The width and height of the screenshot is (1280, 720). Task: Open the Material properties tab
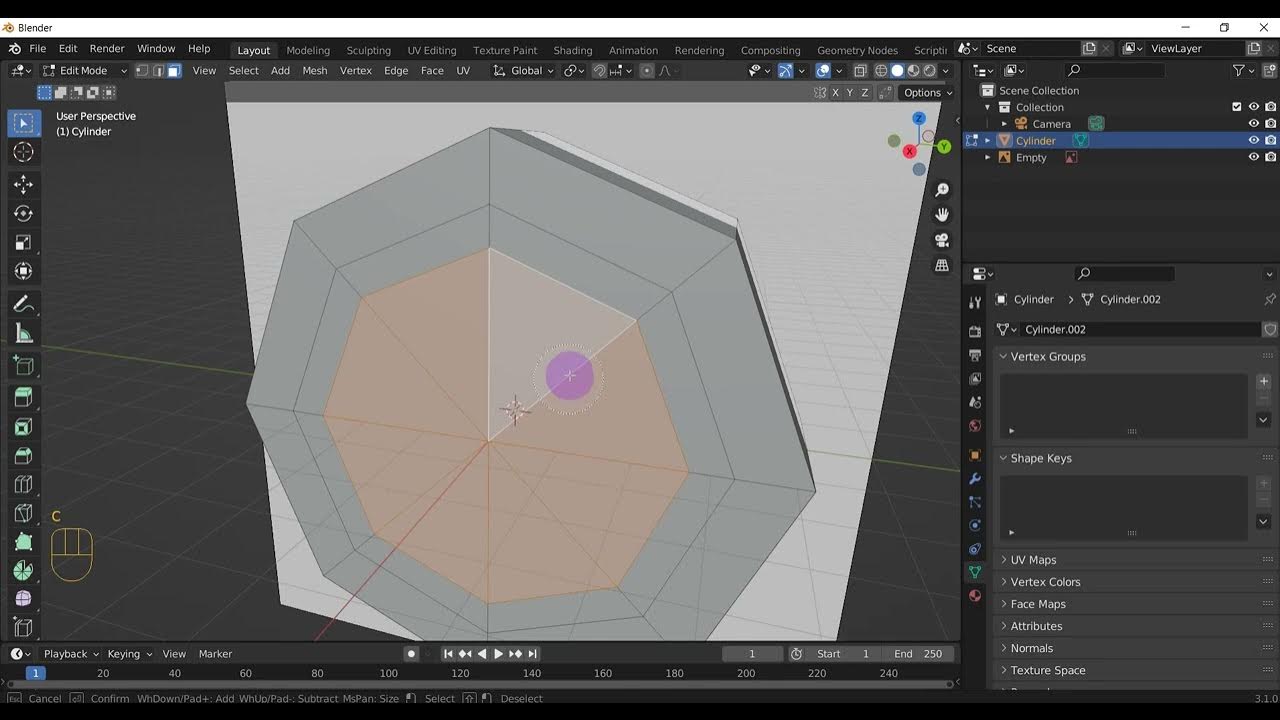(975, 596)
